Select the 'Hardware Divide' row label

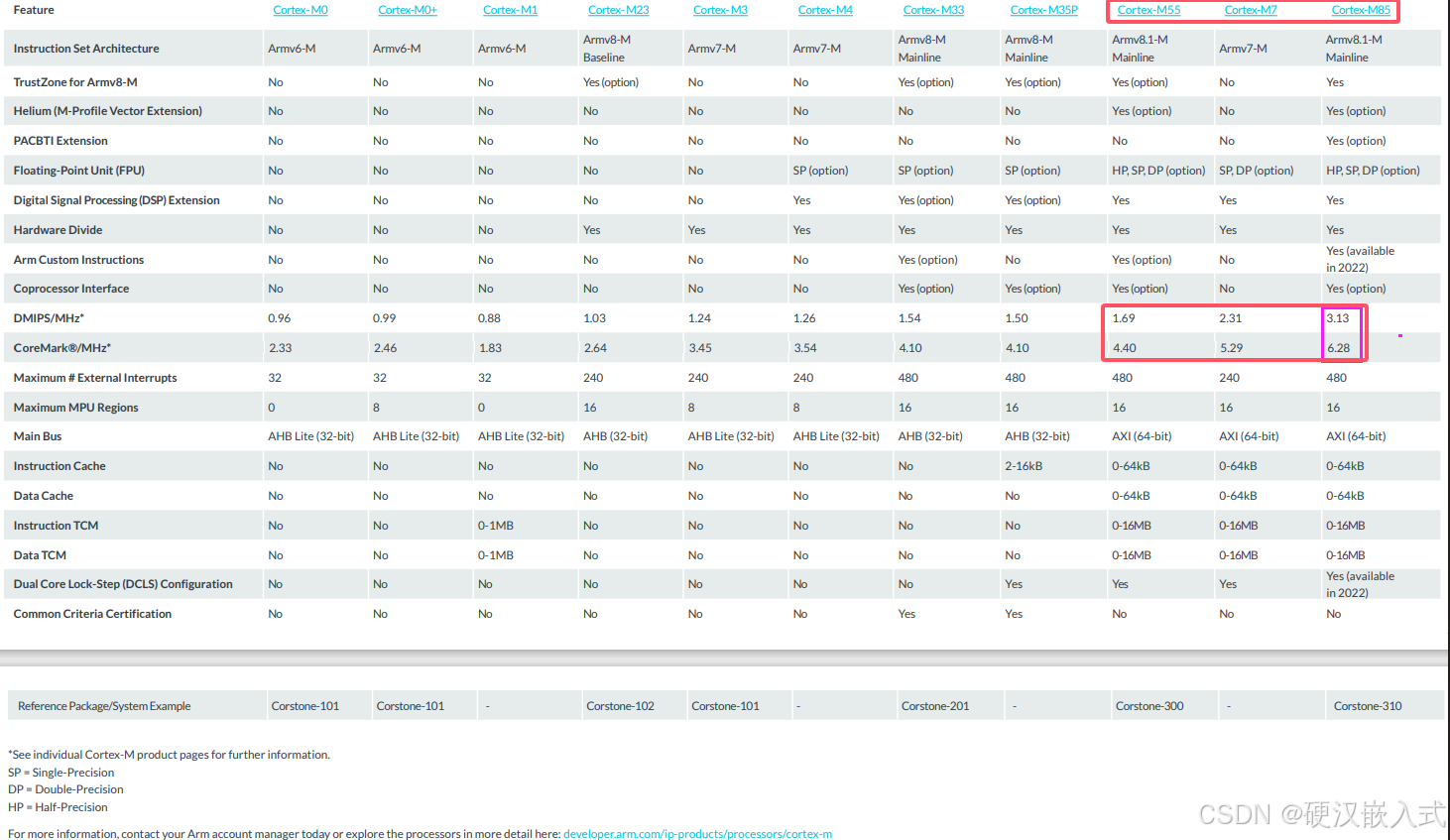58,230
